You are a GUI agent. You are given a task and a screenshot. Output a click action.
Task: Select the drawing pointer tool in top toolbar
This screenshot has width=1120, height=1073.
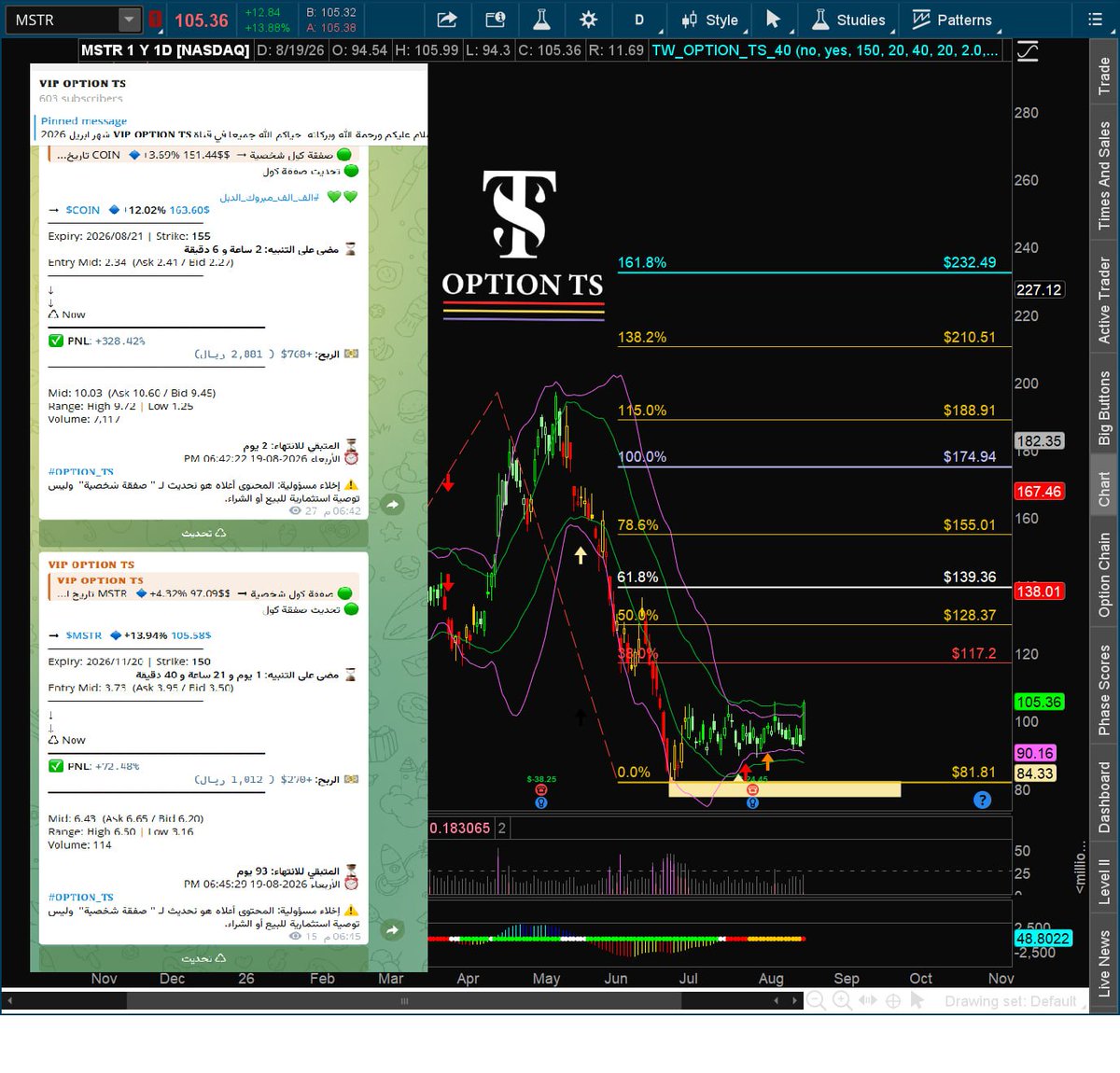pos(773,20)
